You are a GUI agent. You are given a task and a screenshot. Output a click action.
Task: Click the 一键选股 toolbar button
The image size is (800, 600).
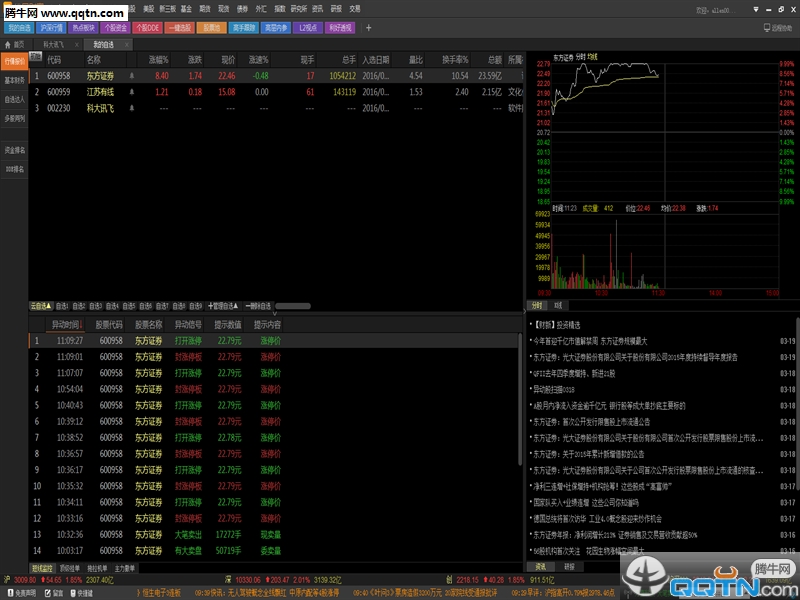point(180,28)
